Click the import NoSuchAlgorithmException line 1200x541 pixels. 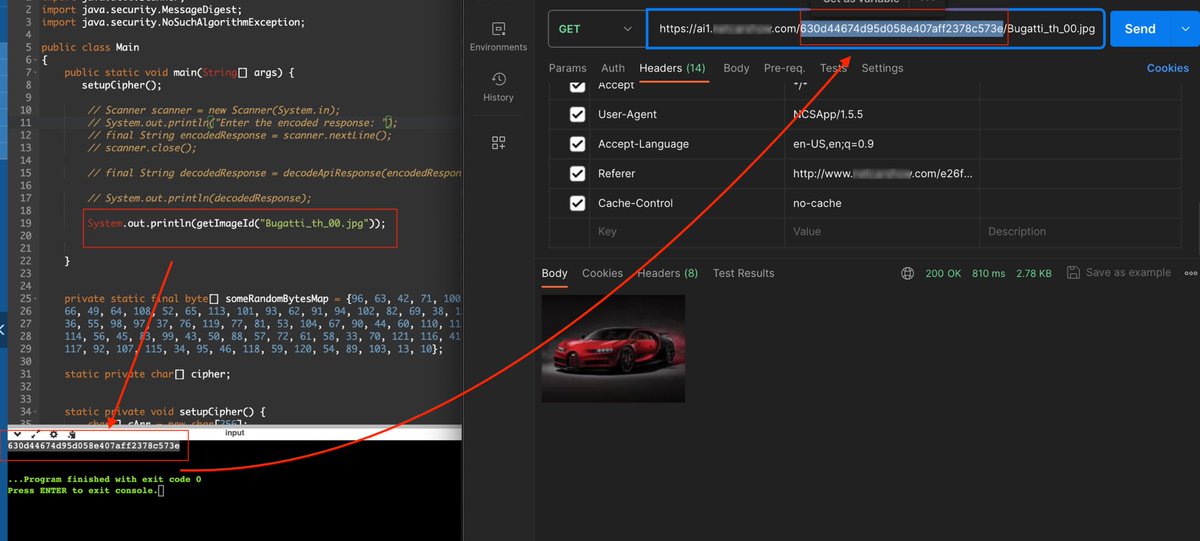(x=173, y=22)
